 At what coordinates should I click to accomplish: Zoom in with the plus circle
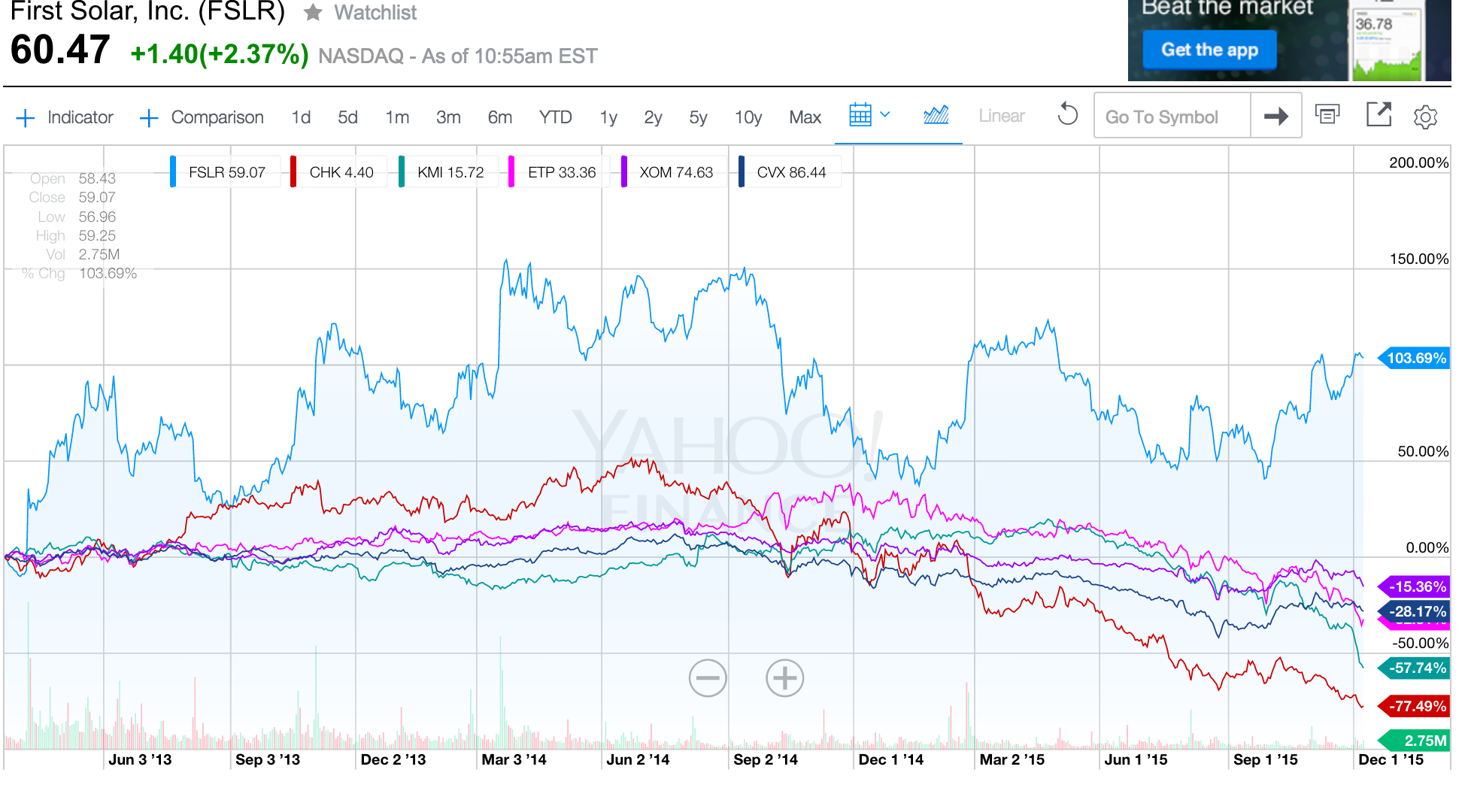pos(784,678)
